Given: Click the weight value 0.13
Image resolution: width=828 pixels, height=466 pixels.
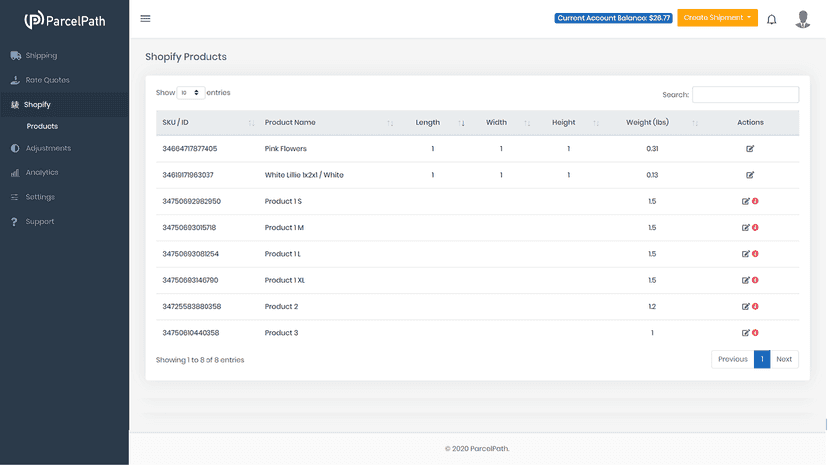Looking at the screenshot, I should click(652, 175).
